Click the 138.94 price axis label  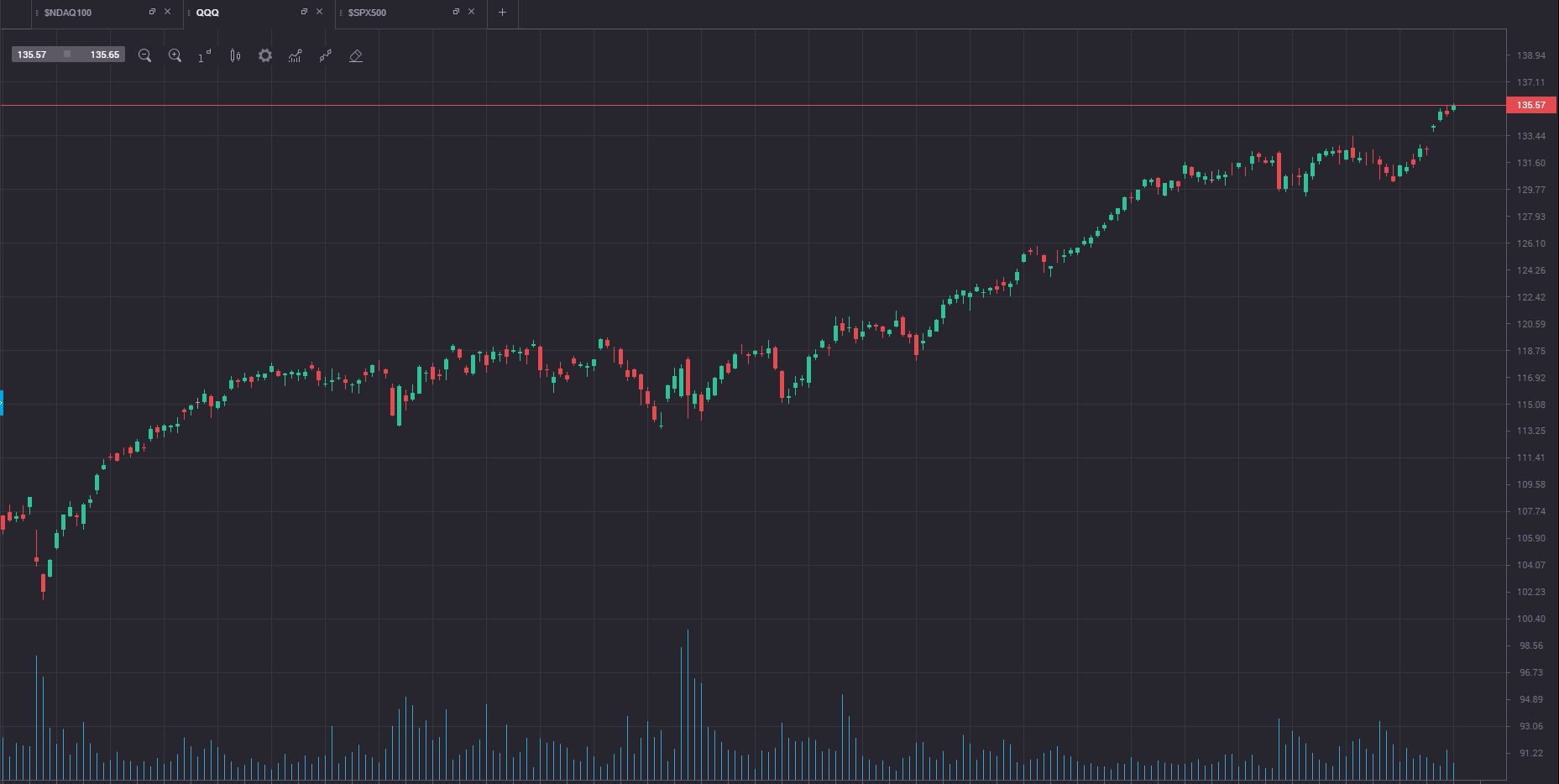pos(1530,55)
